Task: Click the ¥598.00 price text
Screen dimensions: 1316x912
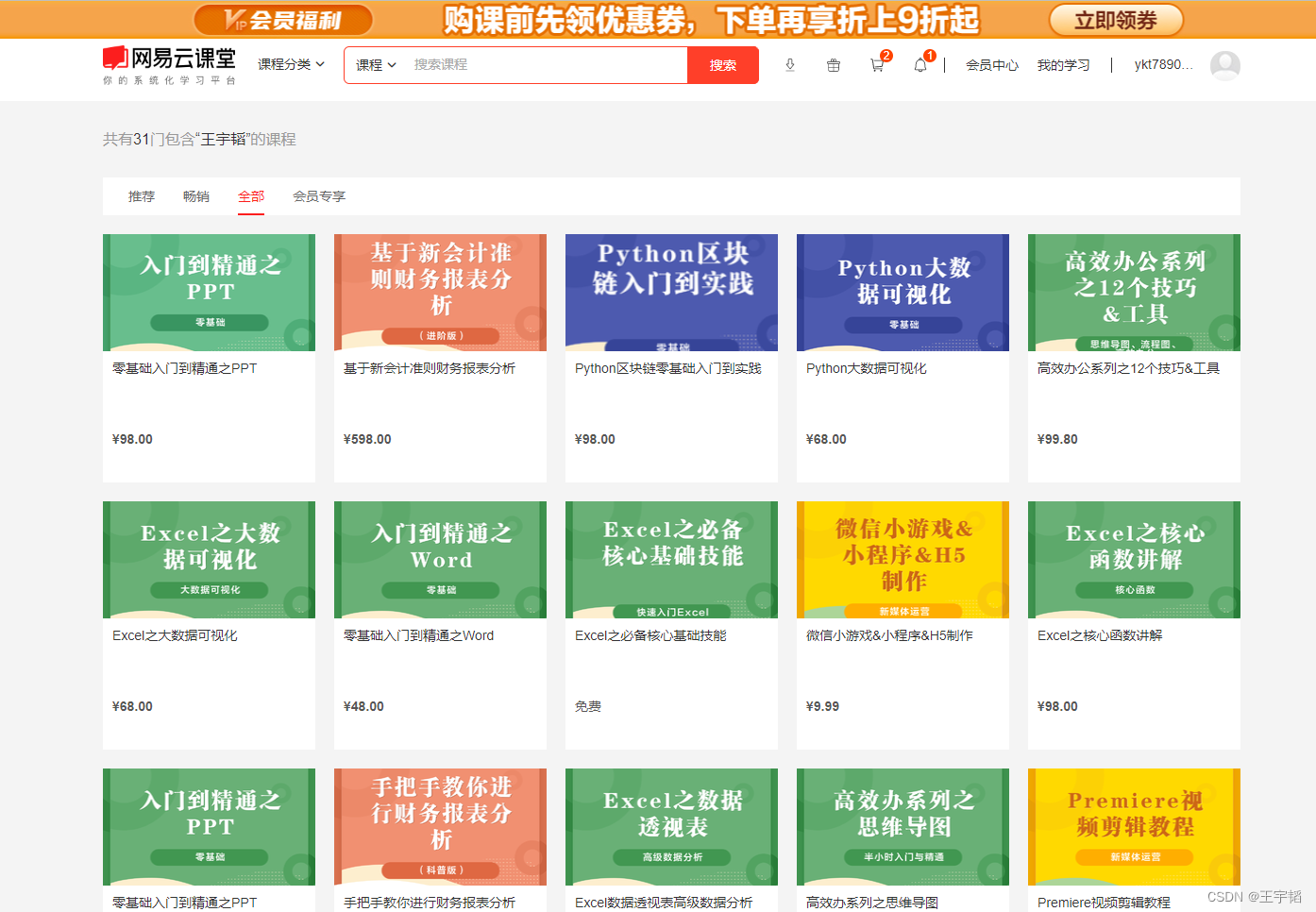Action: pyautogui.click(x=367, y=439)
